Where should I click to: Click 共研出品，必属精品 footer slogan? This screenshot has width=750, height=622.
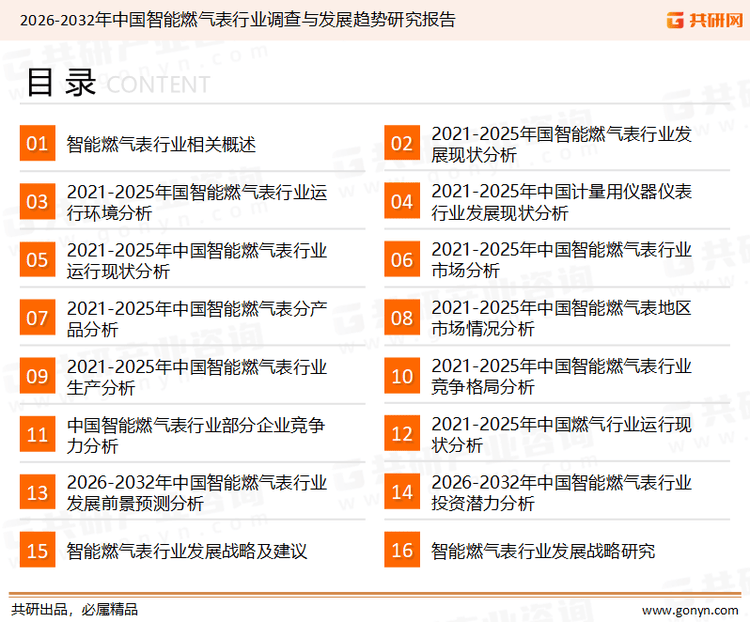pyautogui.click(x=74, y=609)
